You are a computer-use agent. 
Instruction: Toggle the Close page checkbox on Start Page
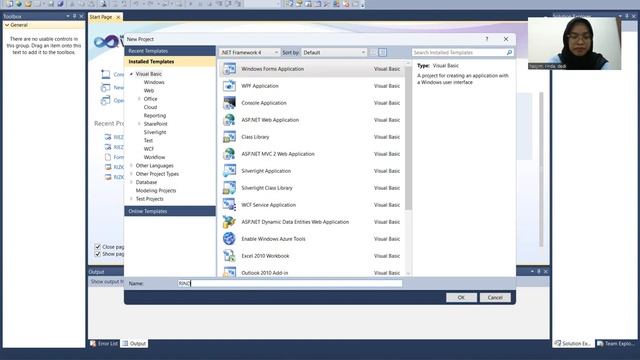(98, 247)
